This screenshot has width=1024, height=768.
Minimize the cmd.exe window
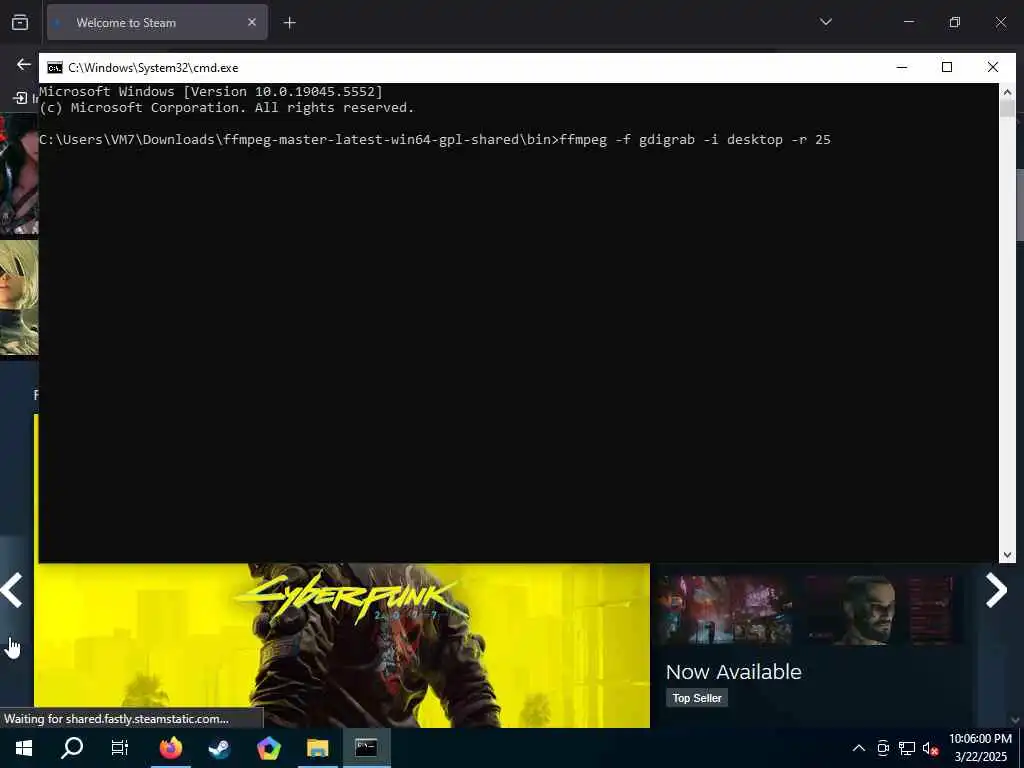[902, 67]
